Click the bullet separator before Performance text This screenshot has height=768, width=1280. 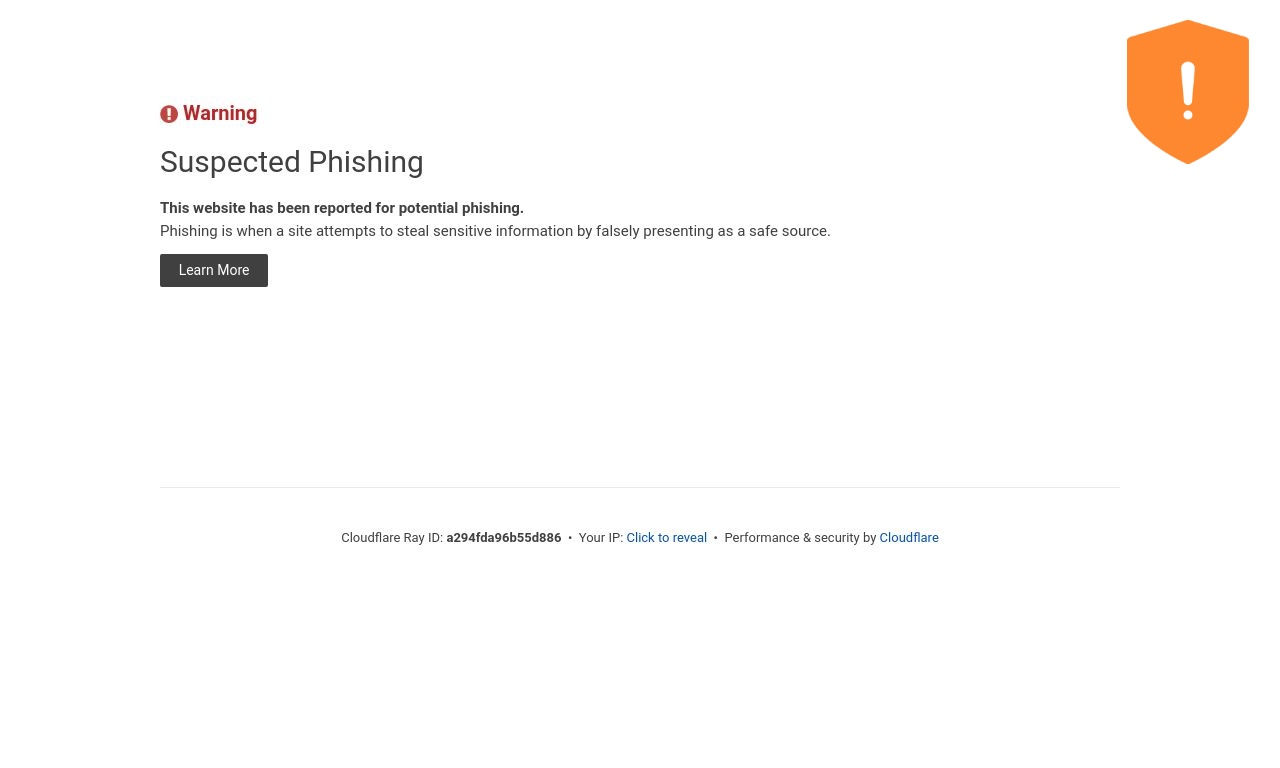click(716, 538)
